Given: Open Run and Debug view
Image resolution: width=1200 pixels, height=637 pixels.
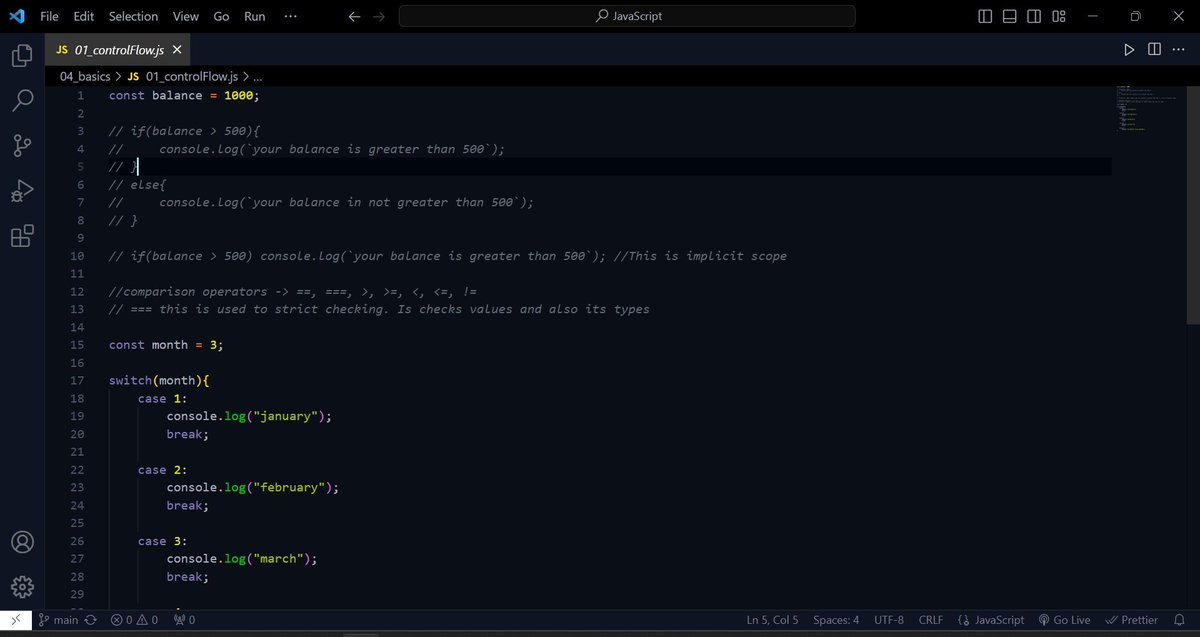Looking at the screenshot, I should (x=22, y=191).
